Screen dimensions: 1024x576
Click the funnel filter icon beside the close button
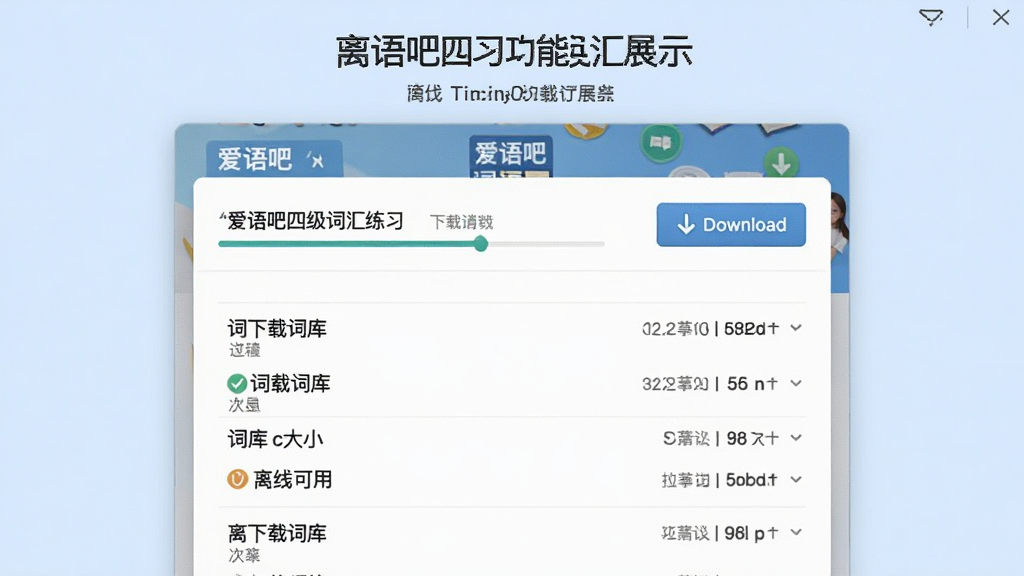click(931, 18)
